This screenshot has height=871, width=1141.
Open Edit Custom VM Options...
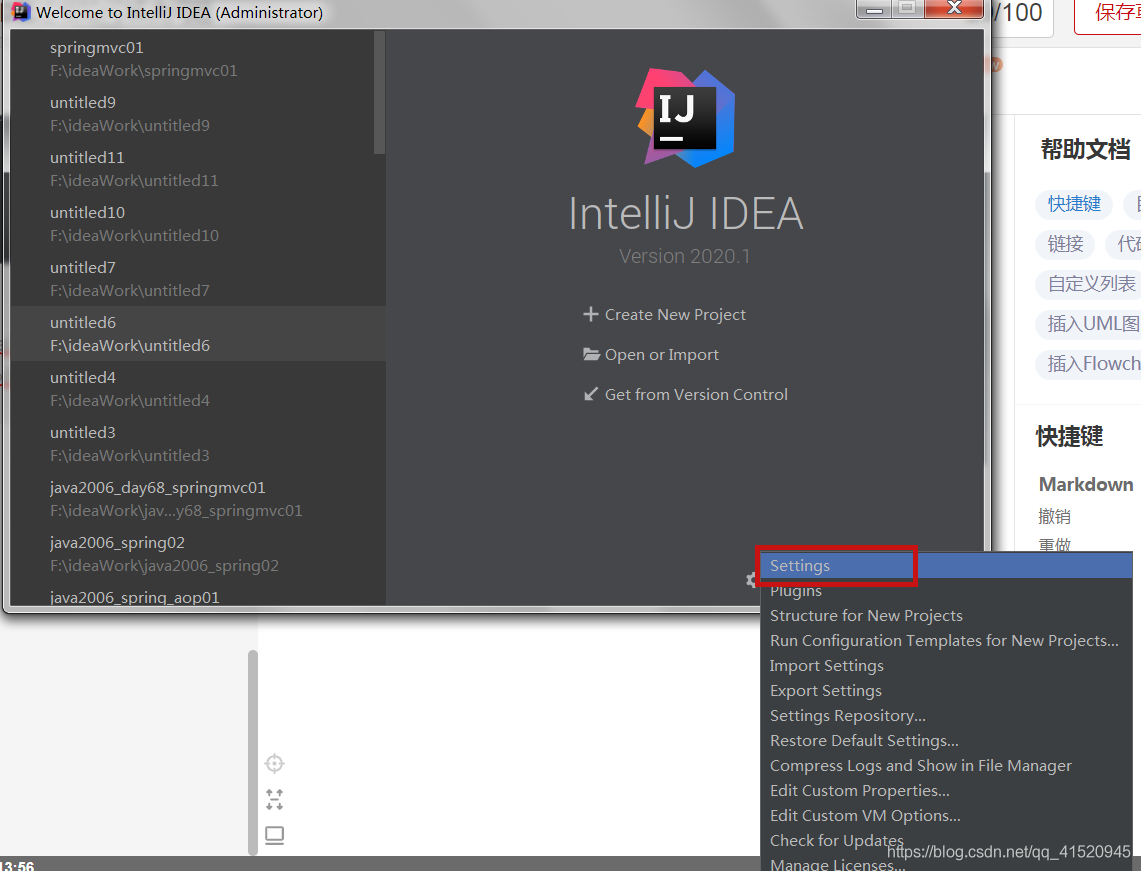[946, 816]
